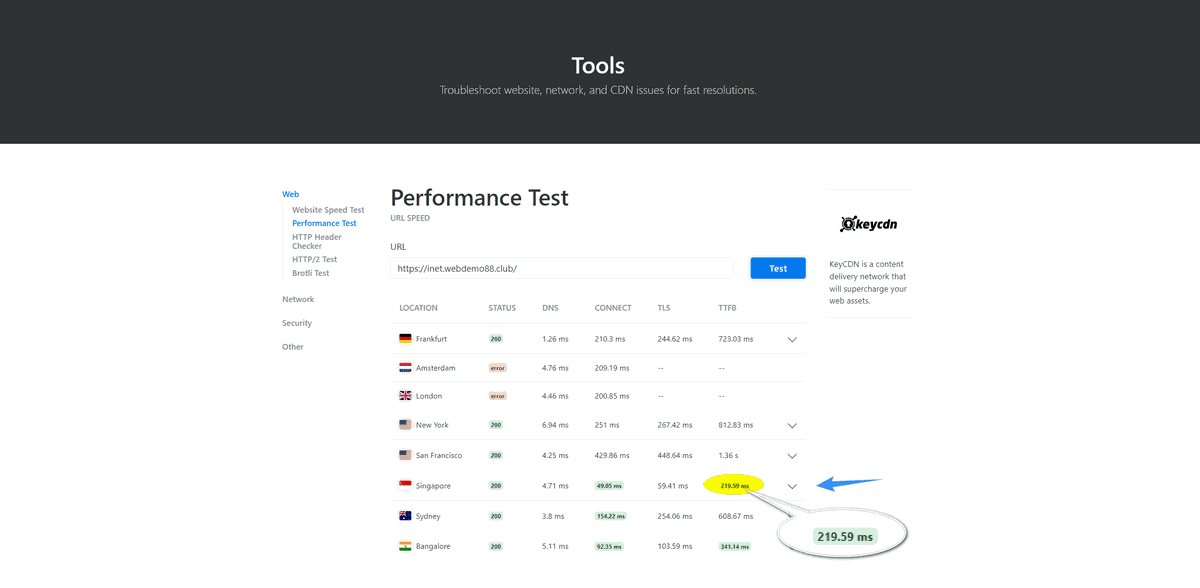
Task: Click the CONNECT column header
Action: click(612, 308)
